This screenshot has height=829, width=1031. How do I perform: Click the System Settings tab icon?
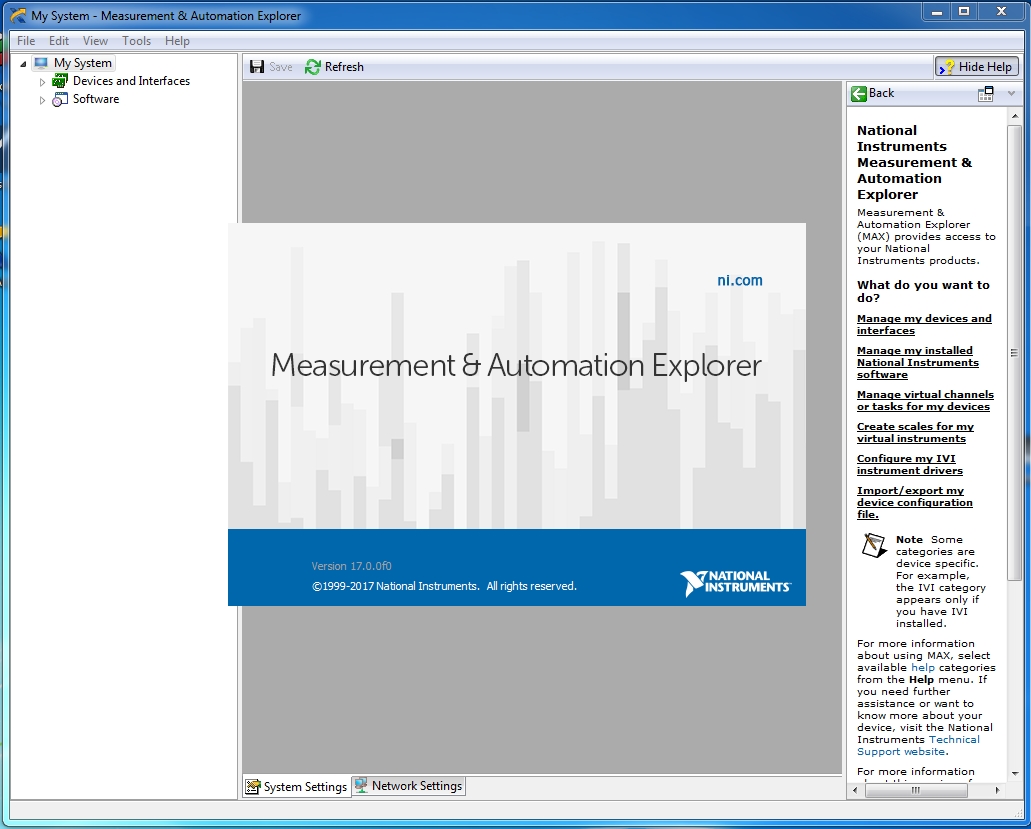coord(252,786)
